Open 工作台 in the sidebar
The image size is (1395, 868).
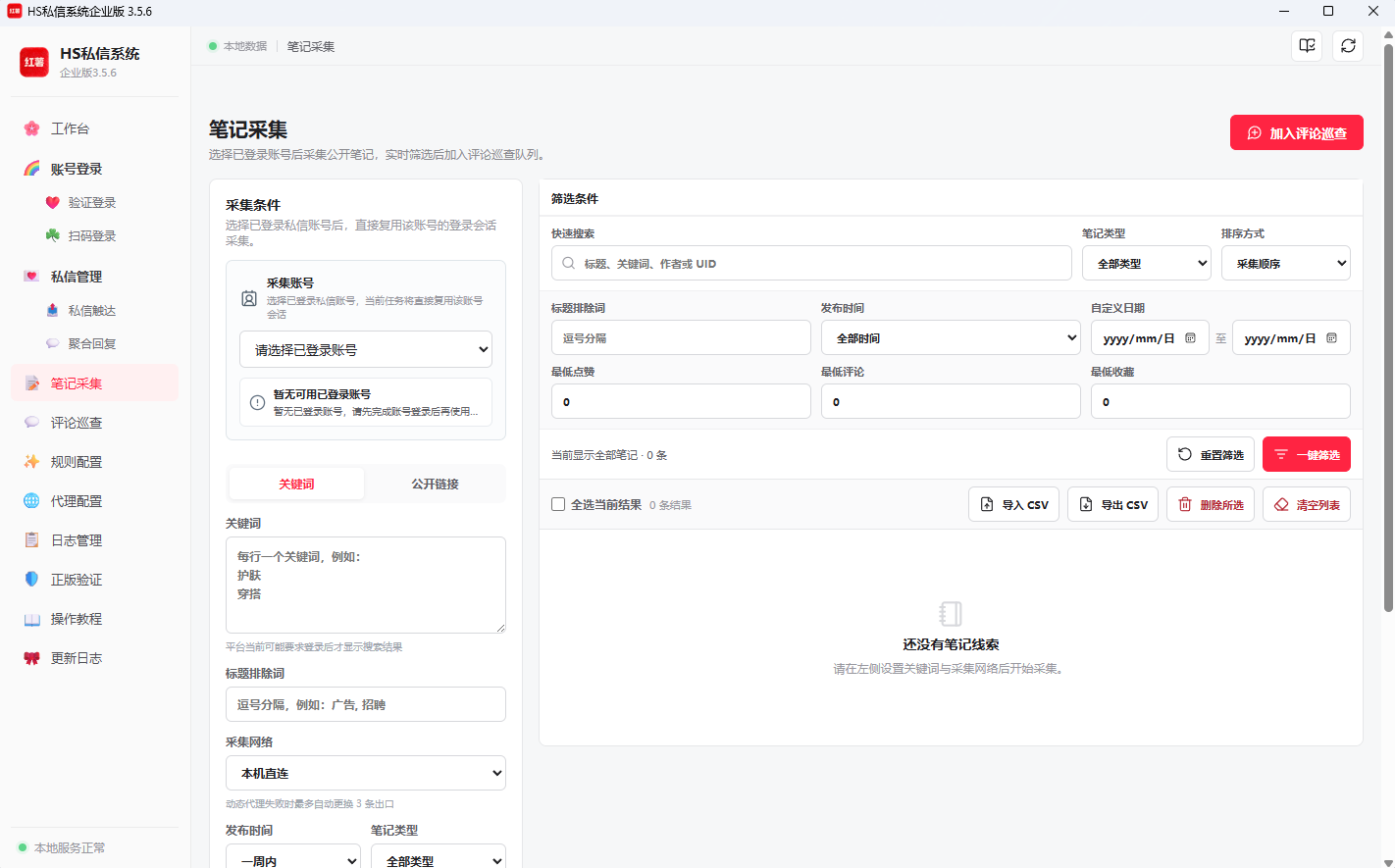tap(94, 128)
